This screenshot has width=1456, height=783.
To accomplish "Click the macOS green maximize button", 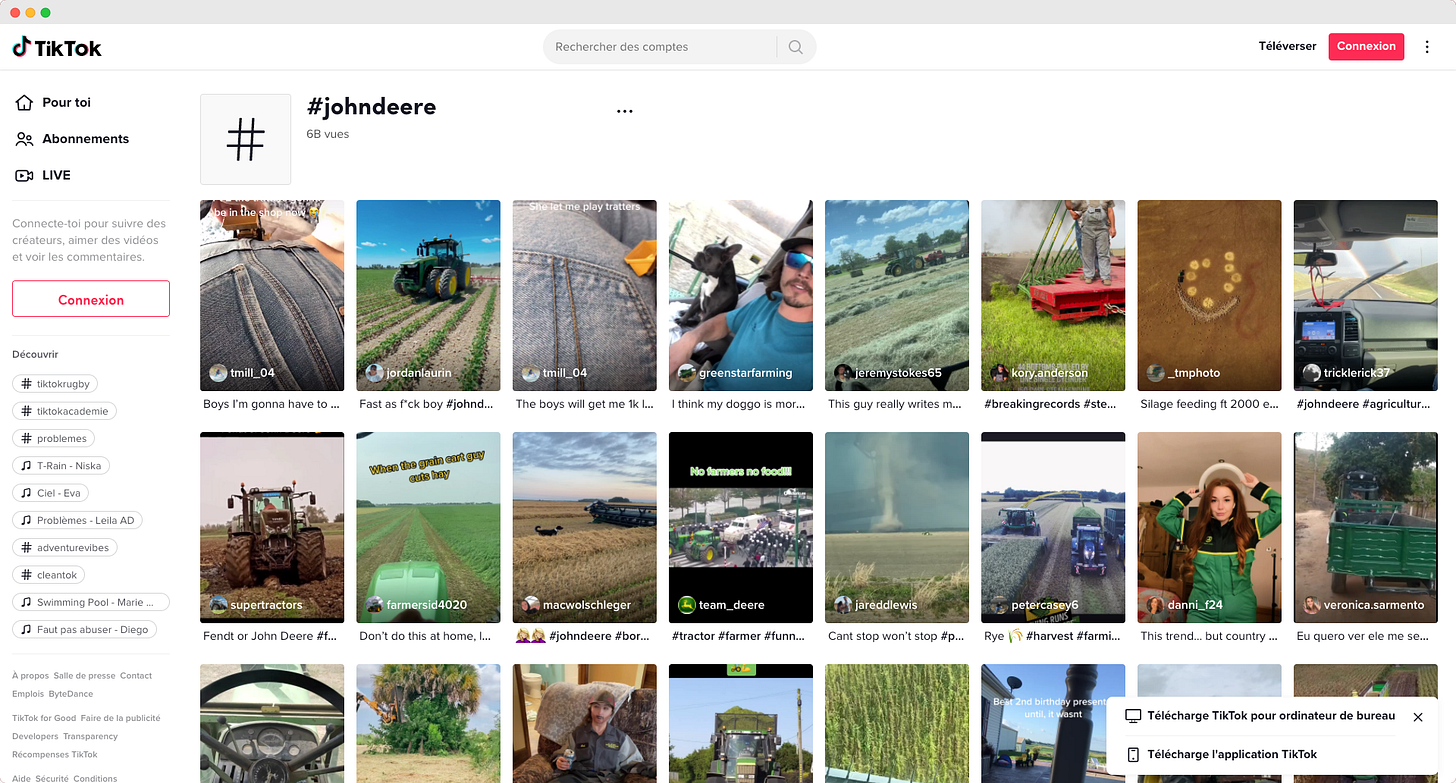I will pyautogui.click(x=46, y=12).
